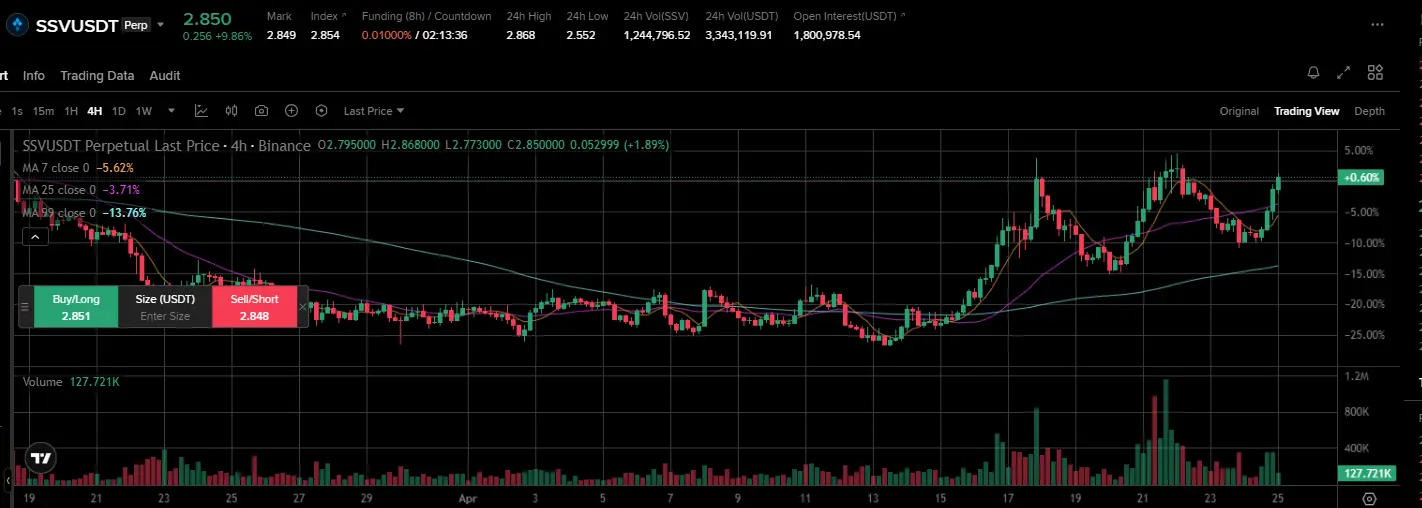Click the Size (USDT) Enter Size field
Screen dimensions: 1422x508
165,307
